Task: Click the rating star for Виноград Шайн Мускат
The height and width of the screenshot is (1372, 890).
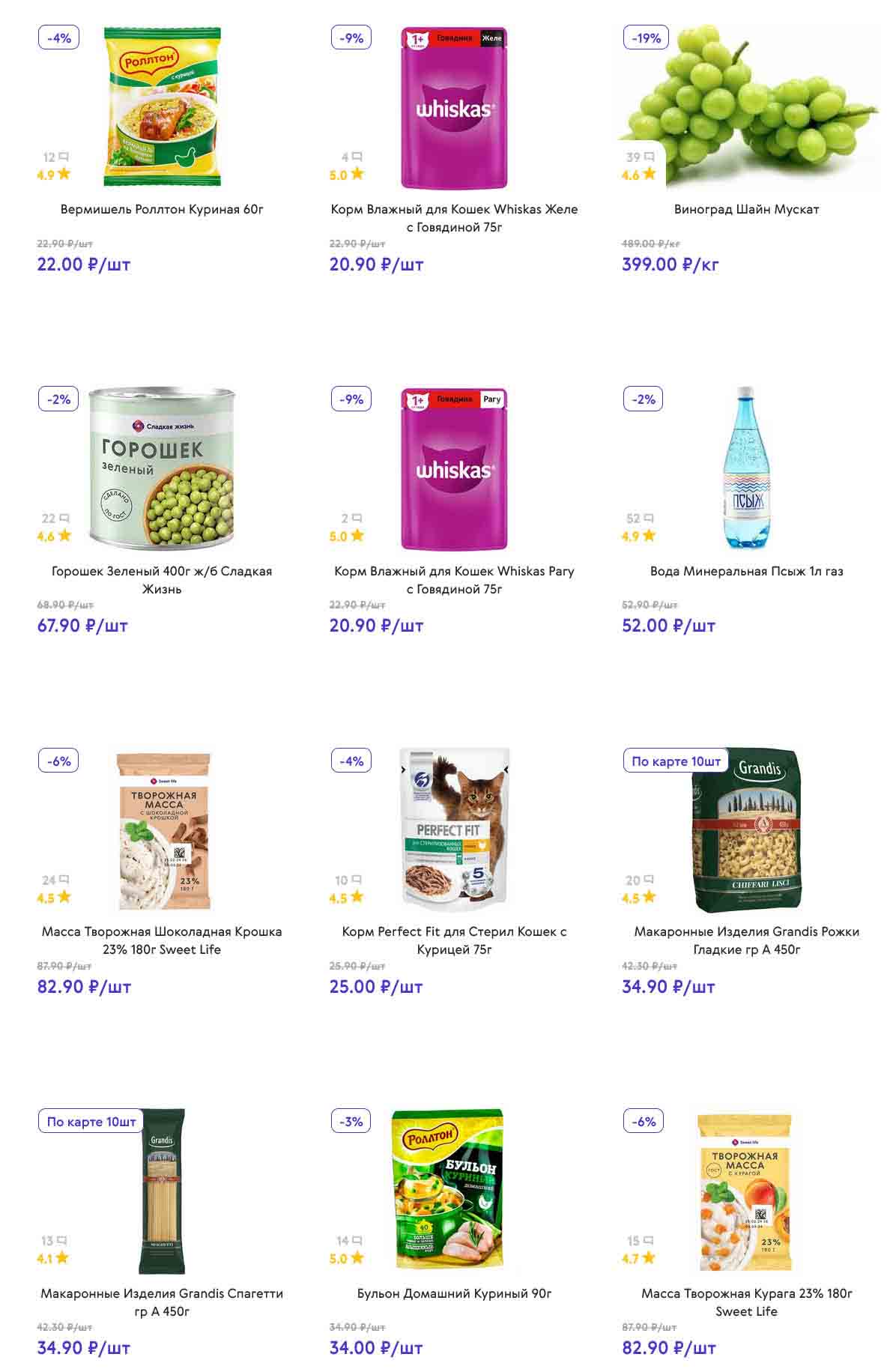Action: coord(650,175)
